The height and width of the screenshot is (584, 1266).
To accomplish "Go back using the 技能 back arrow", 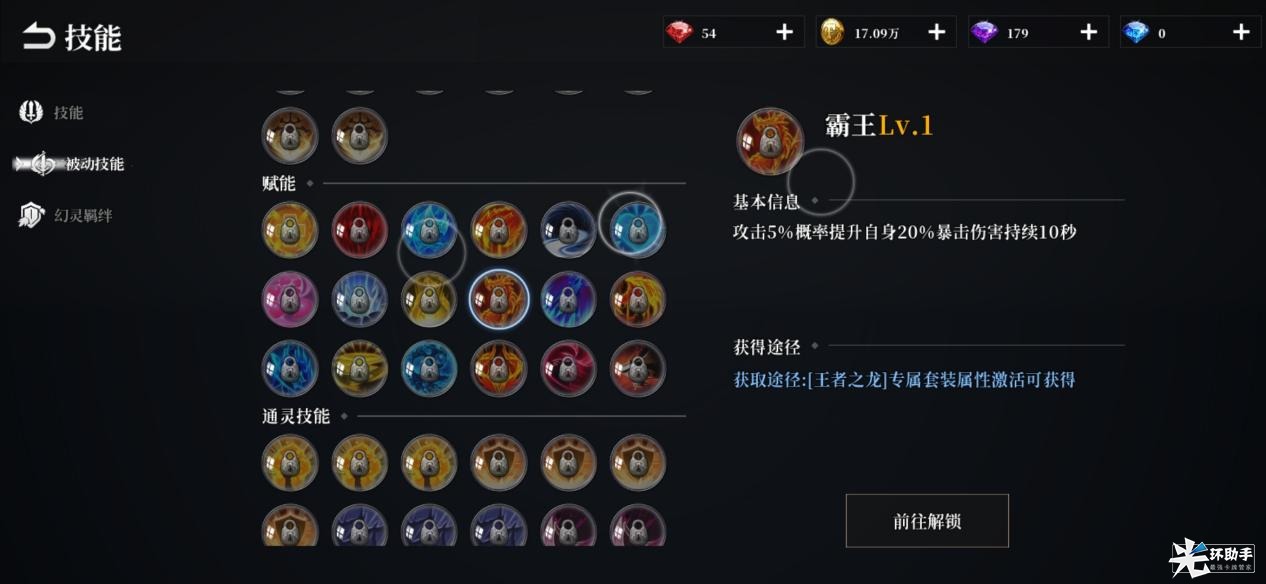I will point(38,38).
